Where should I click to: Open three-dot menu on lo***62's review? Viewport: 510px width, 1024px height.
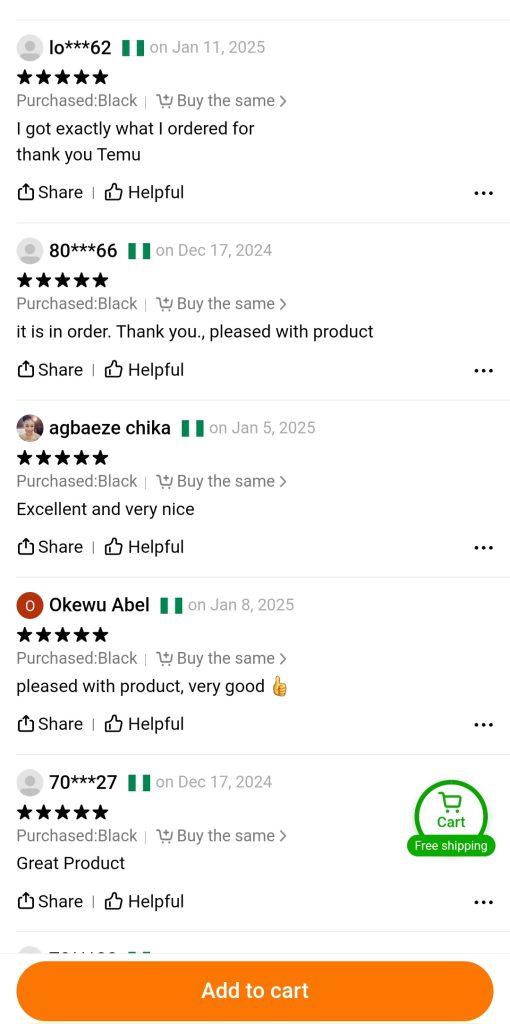(x=483, y=193)
